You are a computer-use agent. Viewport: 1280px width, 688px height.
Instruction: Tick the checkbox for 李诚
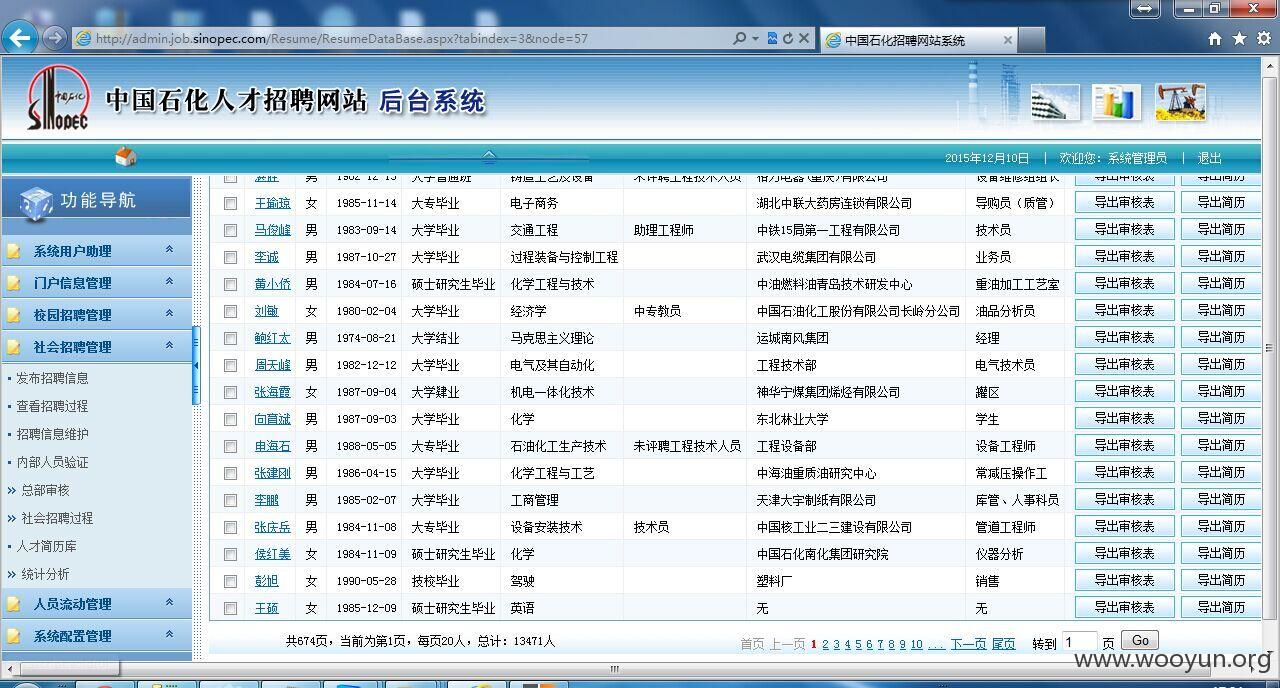click(x=231, y=257)
